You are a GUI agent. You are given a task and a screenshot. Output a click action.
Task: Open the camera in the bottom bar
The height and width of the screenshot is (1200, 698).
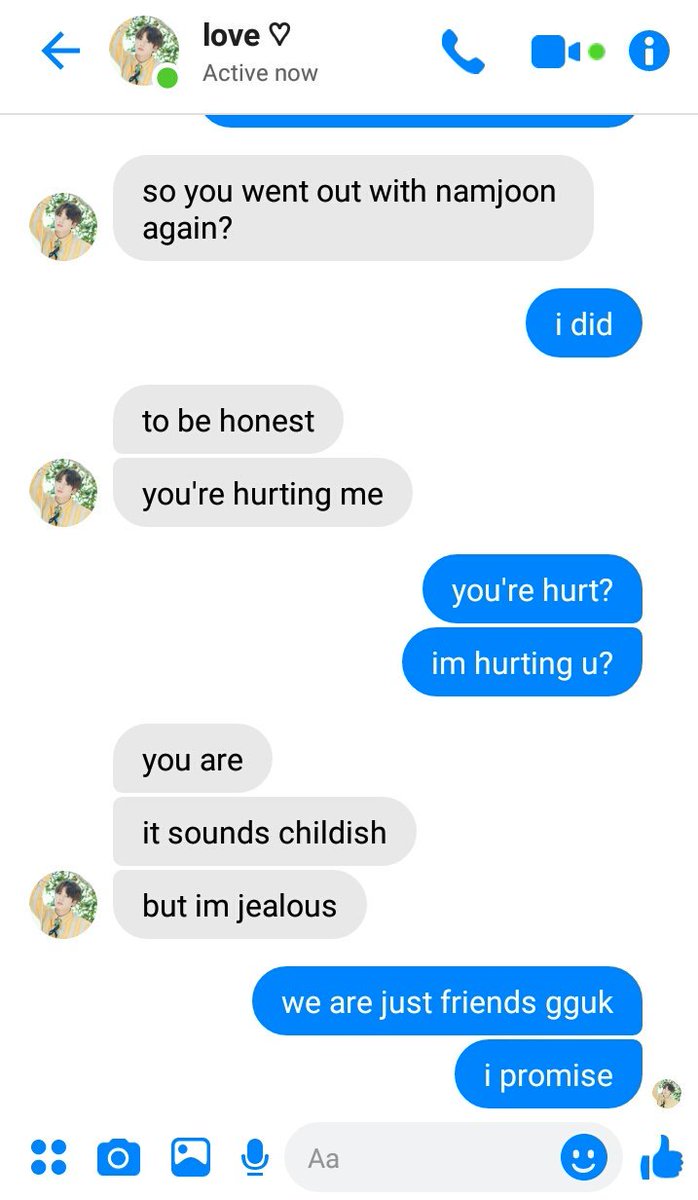point(118,1158)
